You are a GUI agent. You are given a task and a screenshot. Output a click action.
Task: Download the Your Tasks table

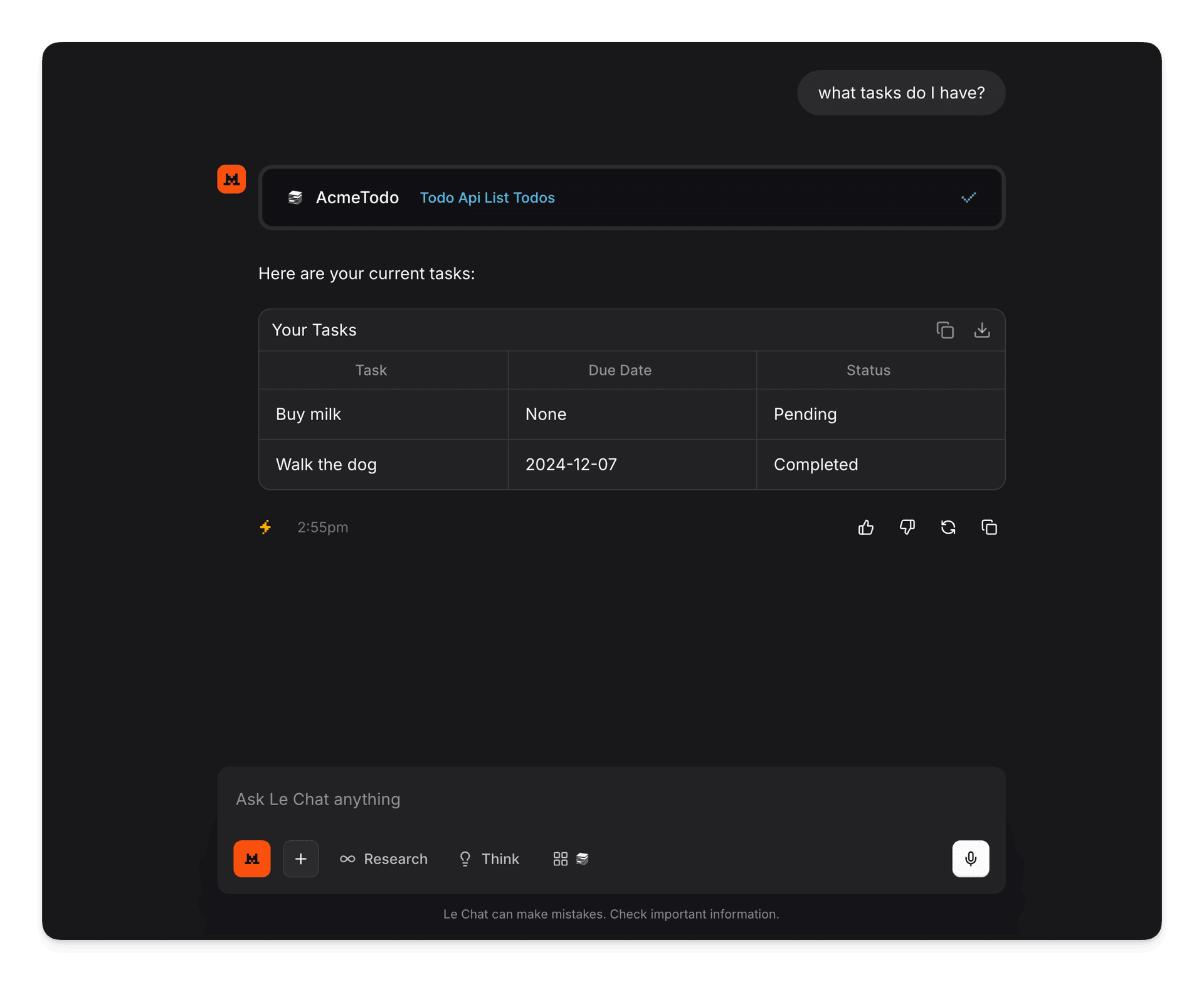coord(982,330)
